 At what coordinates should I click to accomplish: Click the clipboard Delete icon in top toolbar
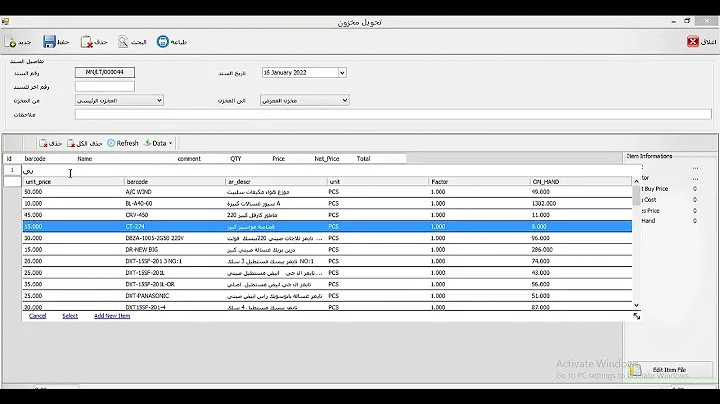pos(86,42)
